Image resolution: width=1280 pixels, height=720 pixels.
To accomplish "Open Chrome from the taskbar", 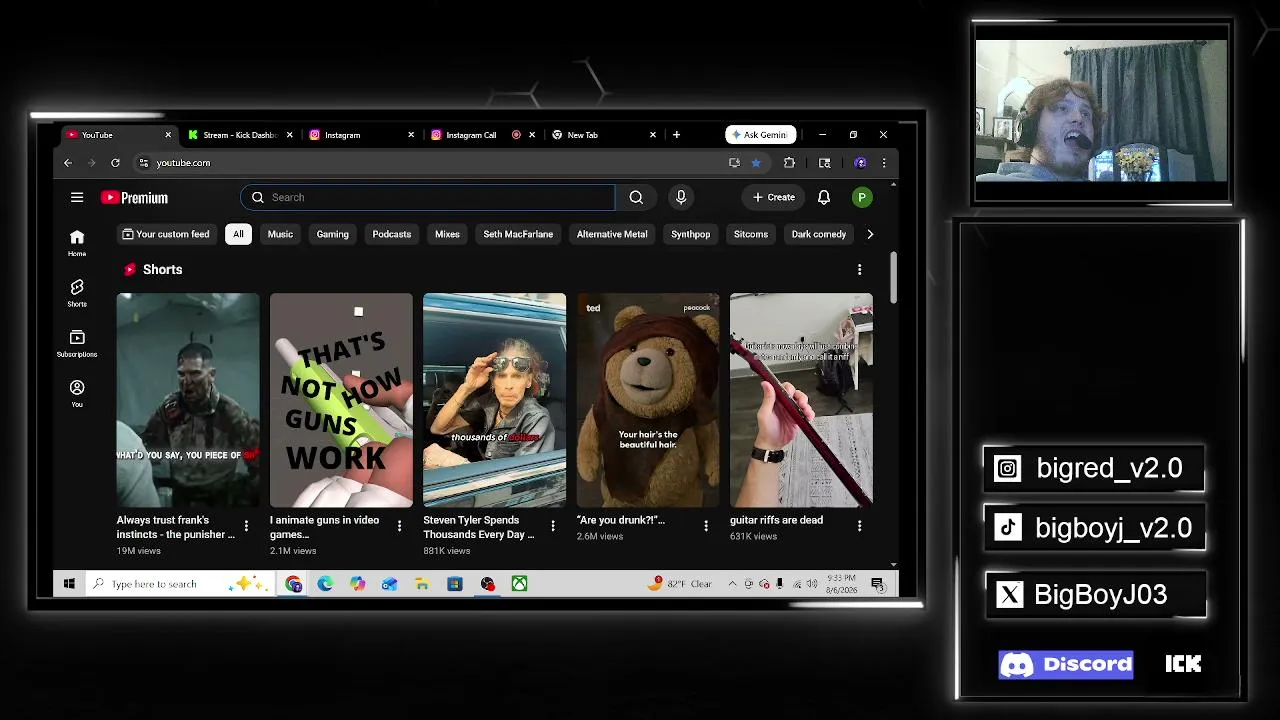I will click(x=293, y=584).
